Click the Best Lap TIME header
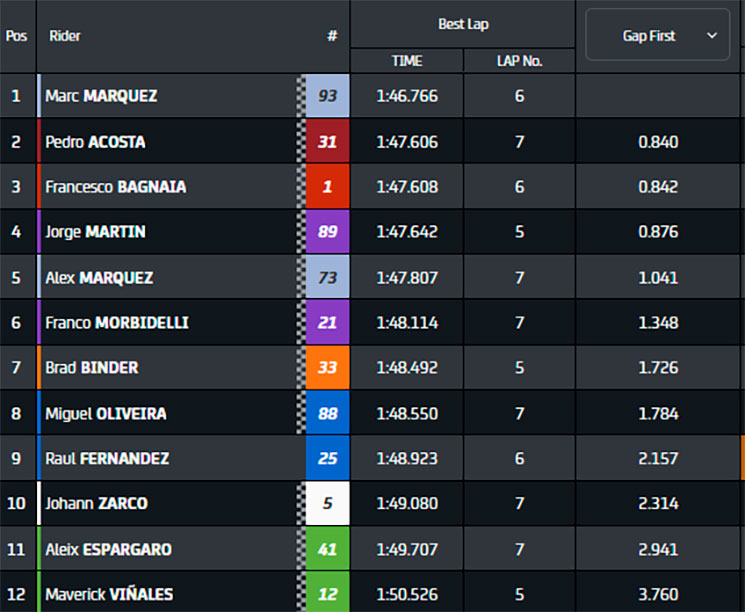 [x=407, y=61]
